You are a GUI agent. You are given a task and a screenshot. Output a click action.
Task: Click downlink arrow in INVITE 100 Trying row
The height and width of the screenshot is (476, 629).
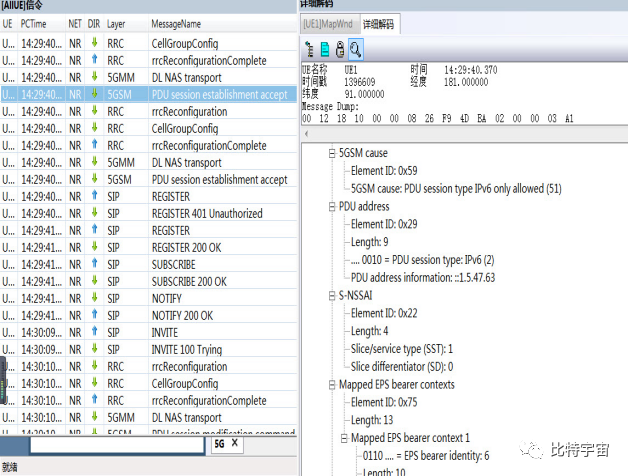95,348
